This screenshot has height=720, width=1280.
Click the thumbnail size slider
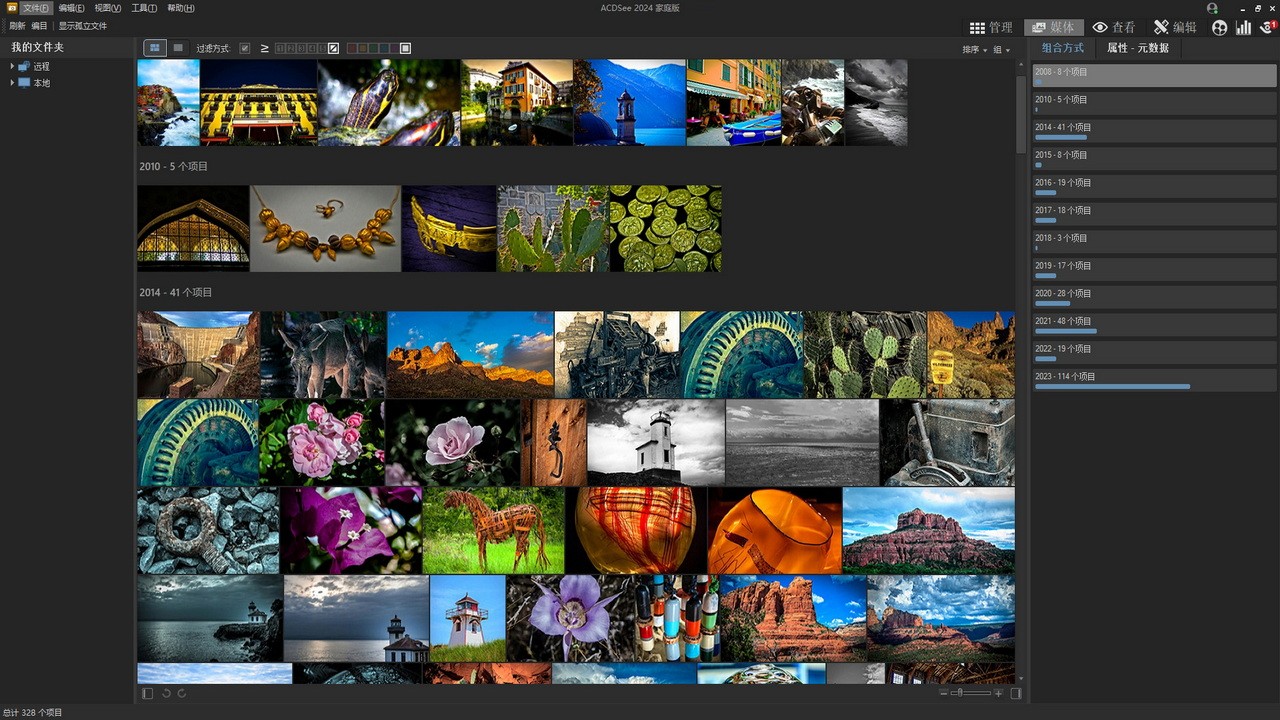(971, 693)
